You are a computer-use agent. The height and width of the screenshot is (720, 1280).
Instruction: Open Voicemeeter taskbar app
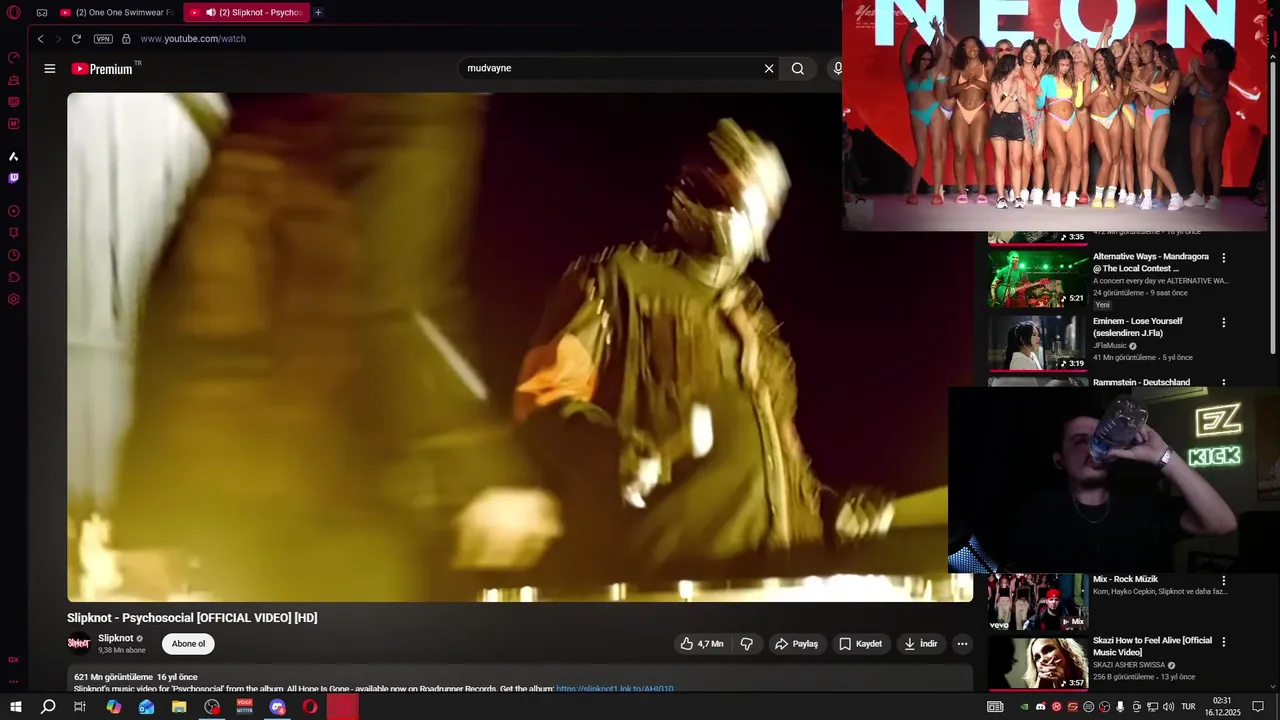(x=245, y=707)
